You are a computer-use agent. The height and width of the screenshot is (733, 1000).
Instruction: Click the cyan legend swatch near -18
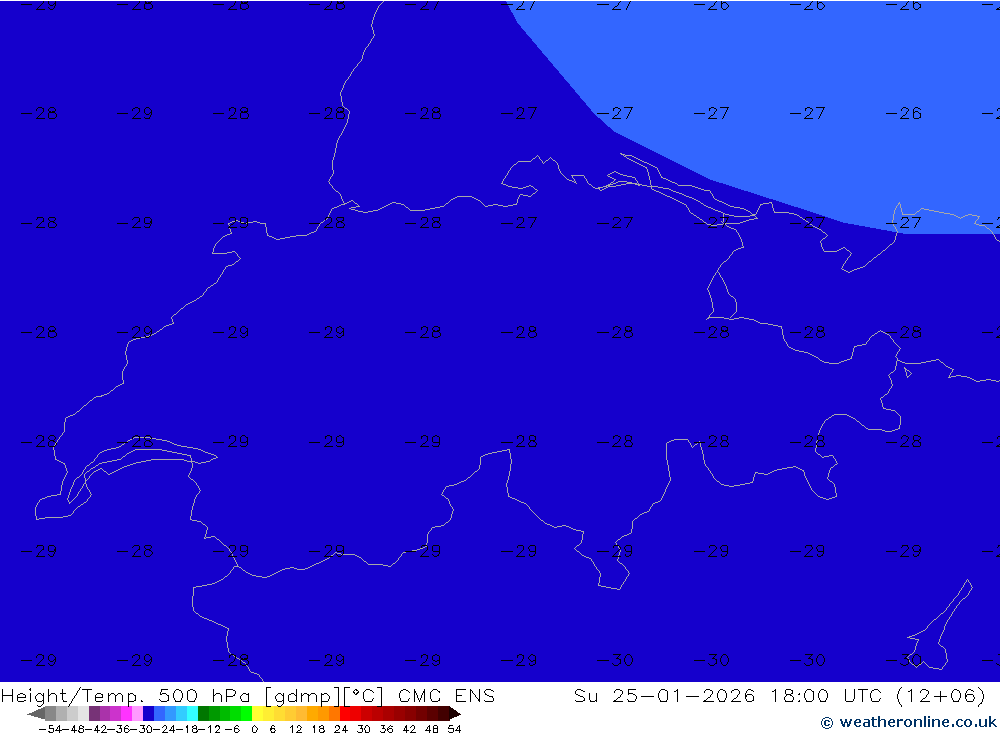192,713
